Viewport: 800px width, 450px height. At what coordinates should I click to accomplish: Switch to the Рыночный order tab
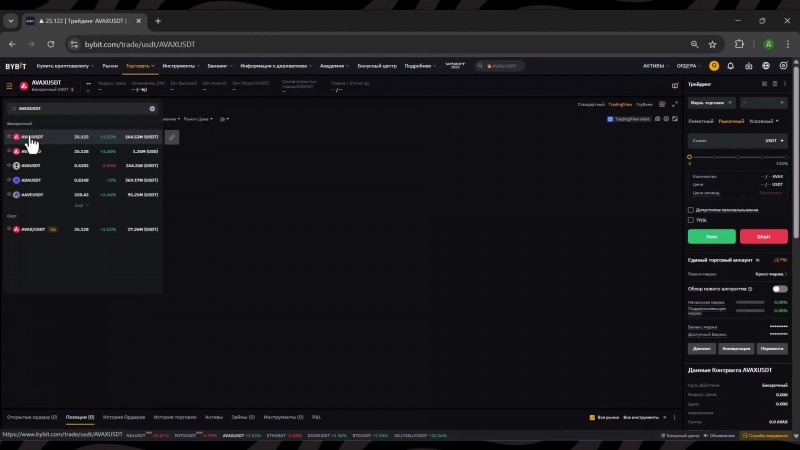point(731,121)
